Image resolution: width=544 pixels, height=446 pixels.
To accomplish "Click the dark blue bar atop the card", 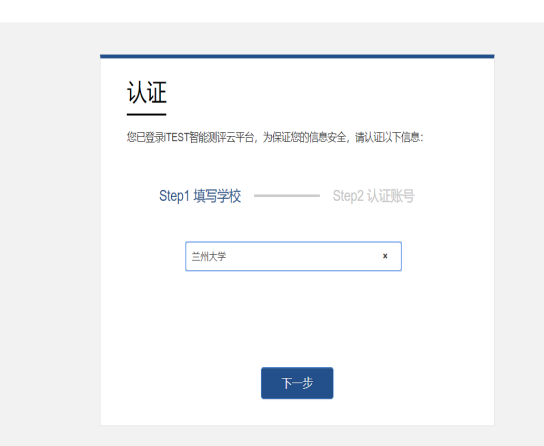I will [297, 56].
